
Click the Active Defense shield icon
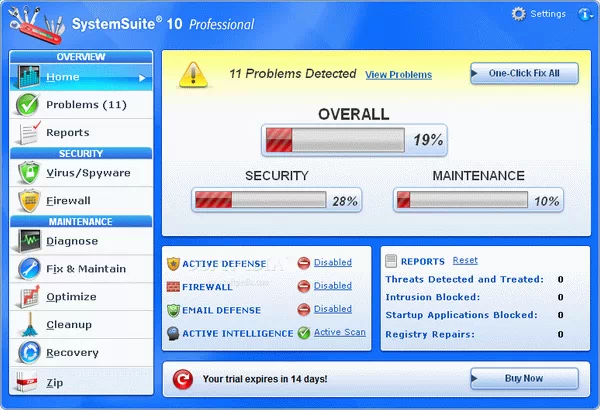(173, 264)
